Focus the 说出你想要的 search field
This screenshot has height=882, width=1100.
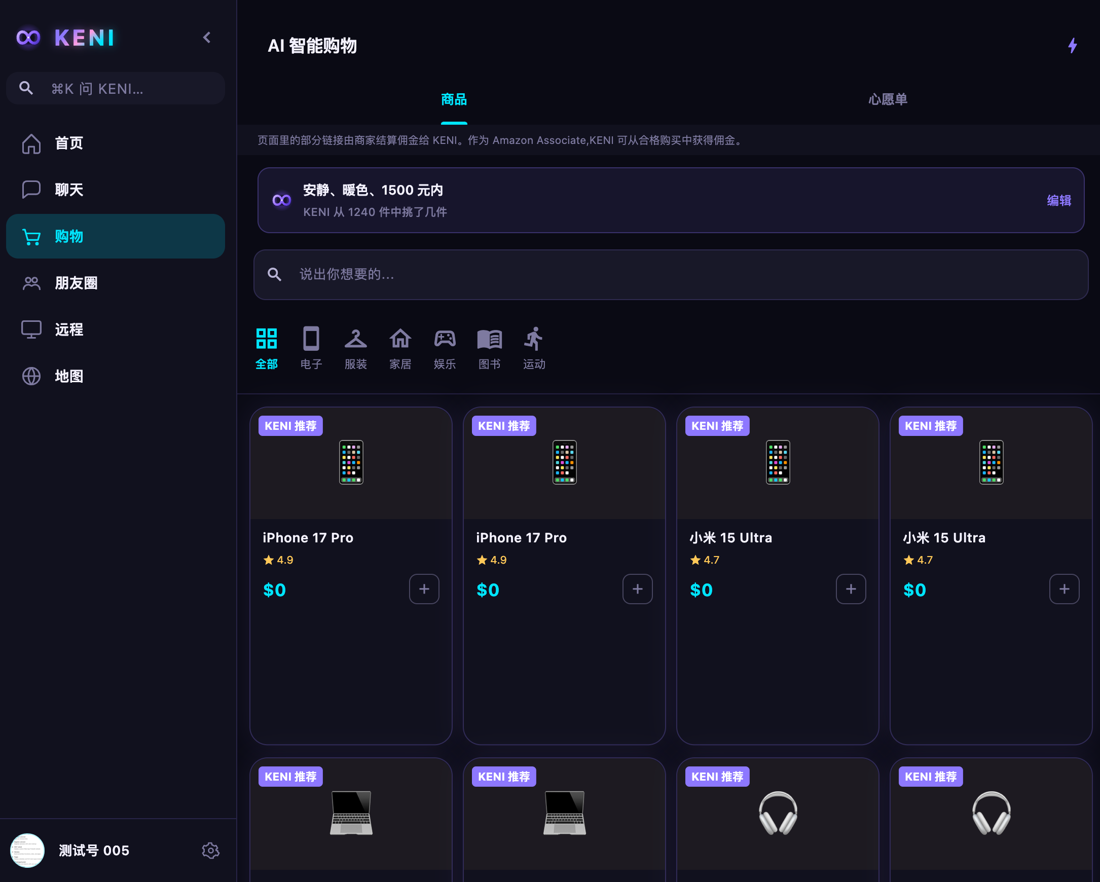(671, 274)
